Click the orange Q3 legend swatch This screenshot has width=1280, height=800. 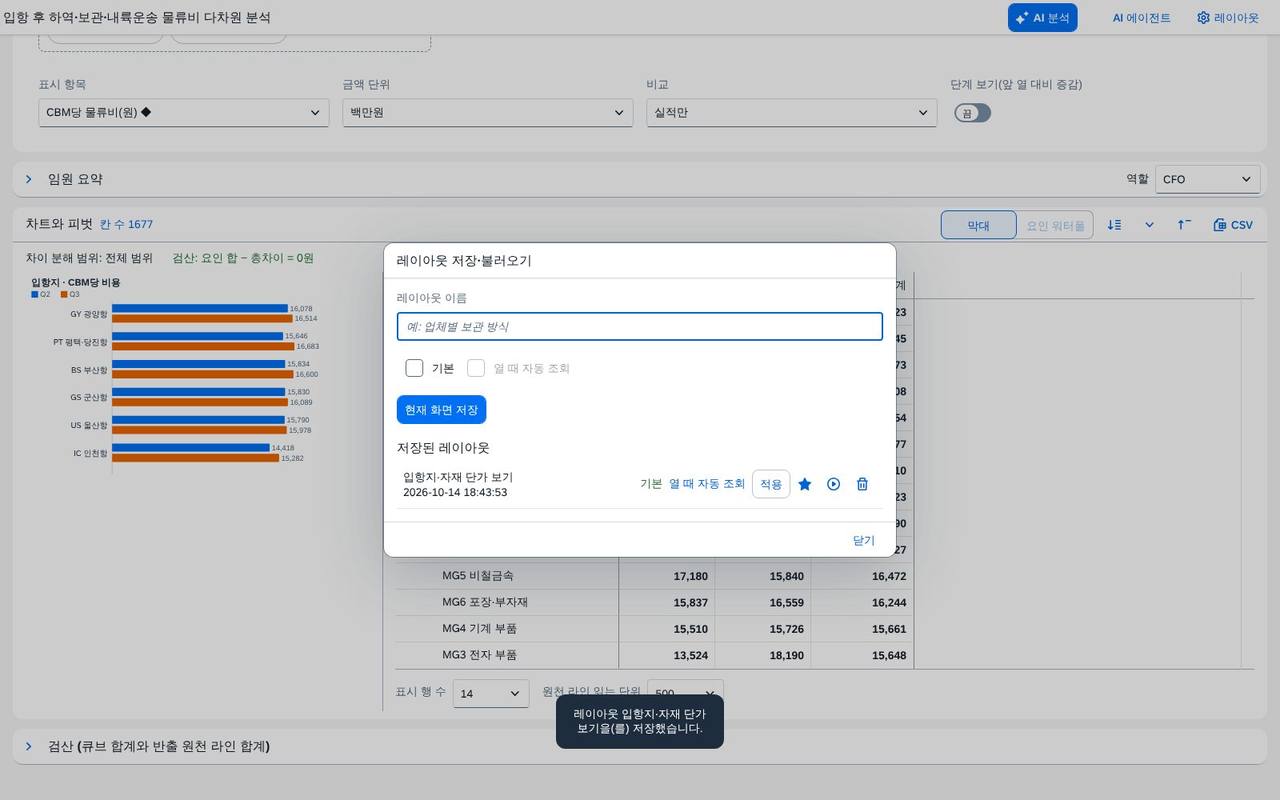point(64,294)
